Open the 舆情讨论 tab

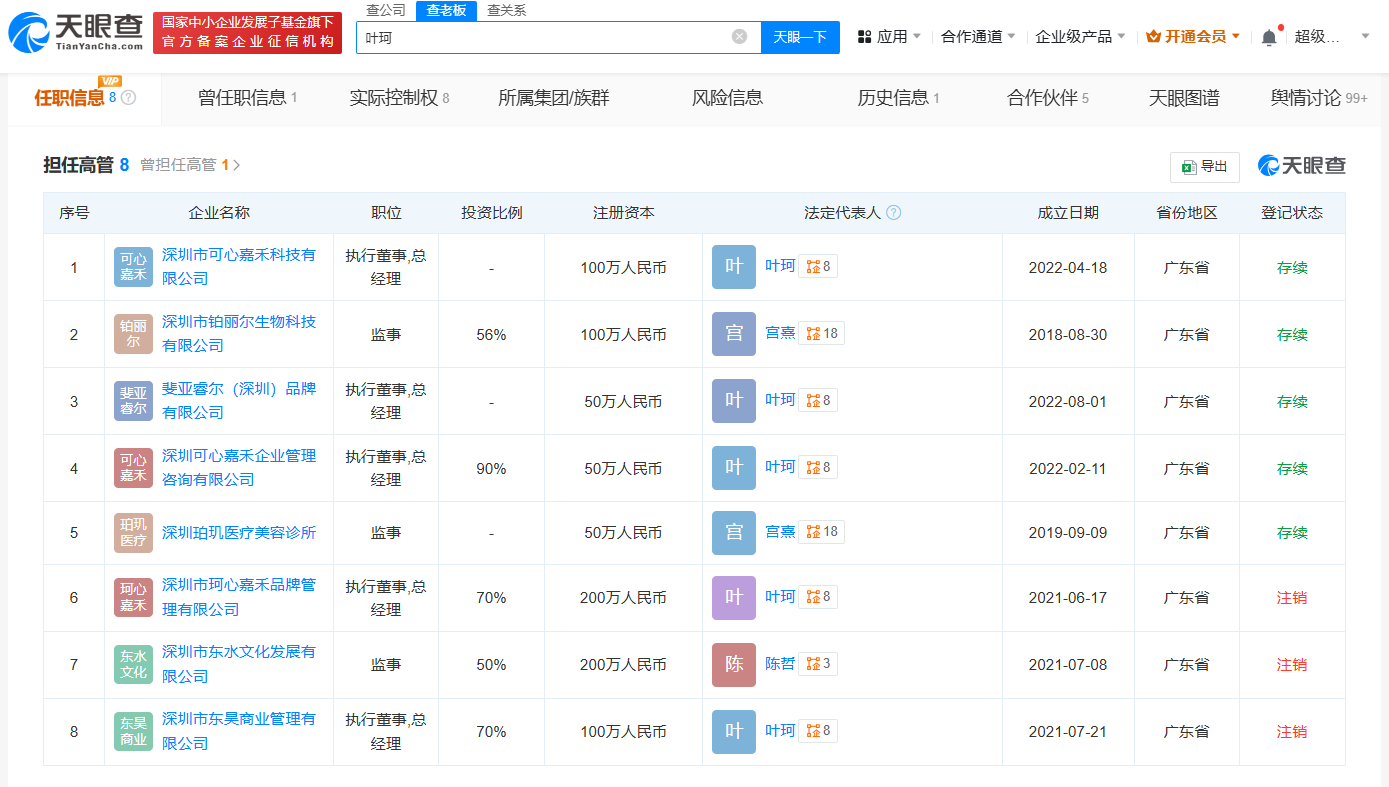coord(1319,98)
